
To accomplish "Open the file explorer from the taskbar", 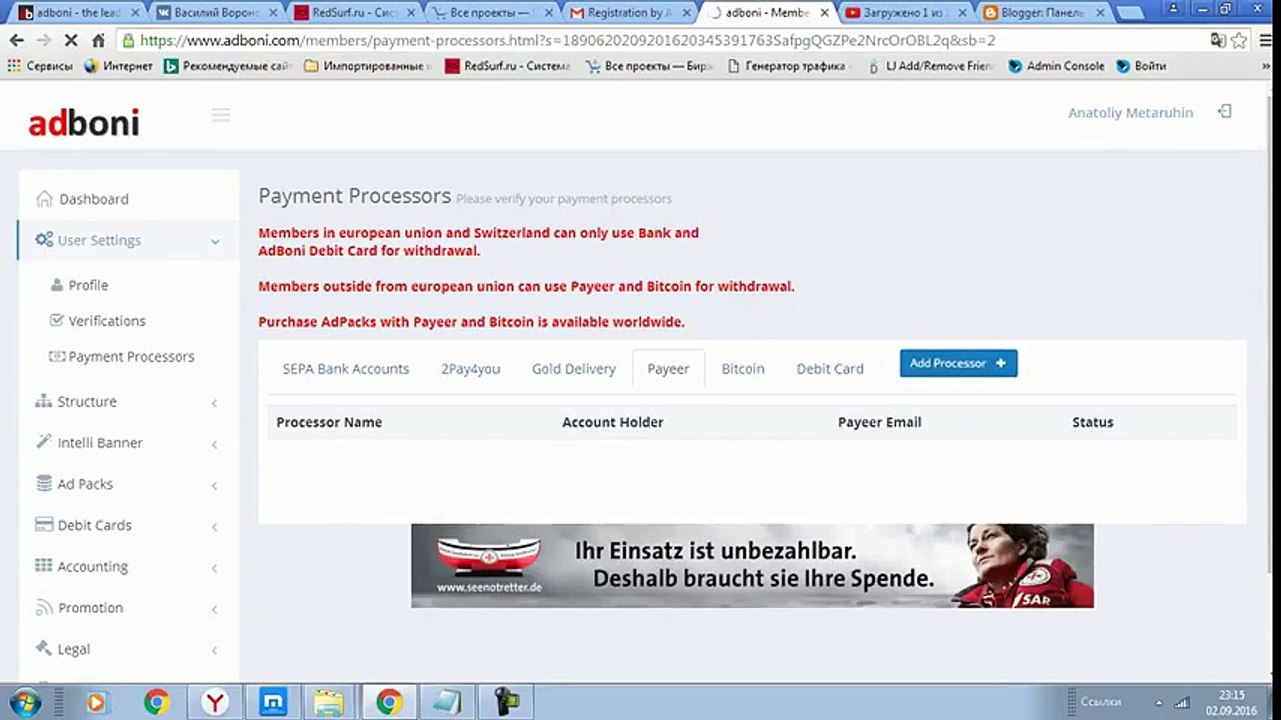I will [x=329, y=703].
